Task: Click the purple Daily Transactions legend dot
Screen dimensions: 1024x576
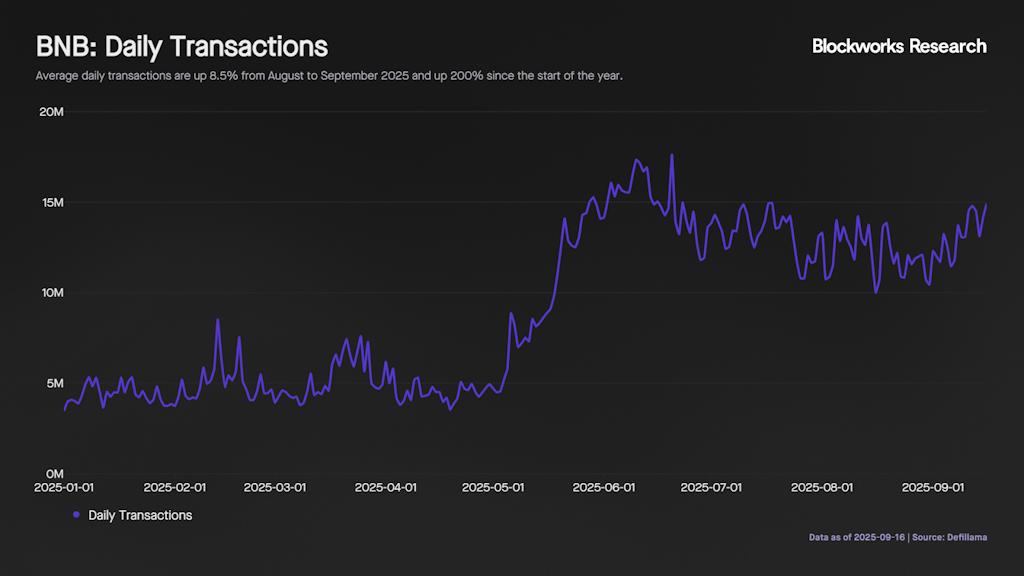Action: coord(77,515)
